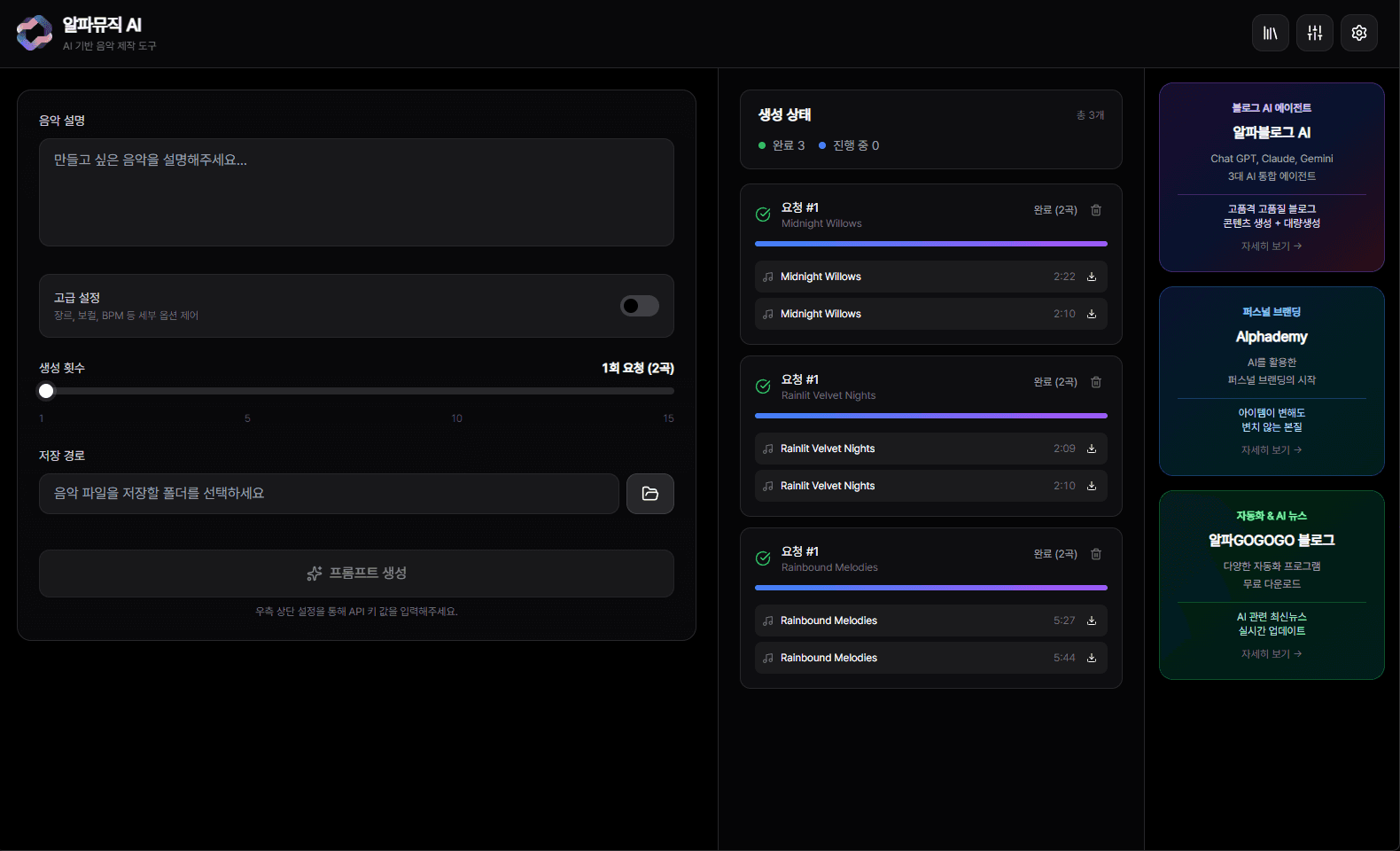Open 자세히 보기 link on 알파블로그 AI card
Viewport: 1400px width, 851px height.
(x=1271, y=246)
